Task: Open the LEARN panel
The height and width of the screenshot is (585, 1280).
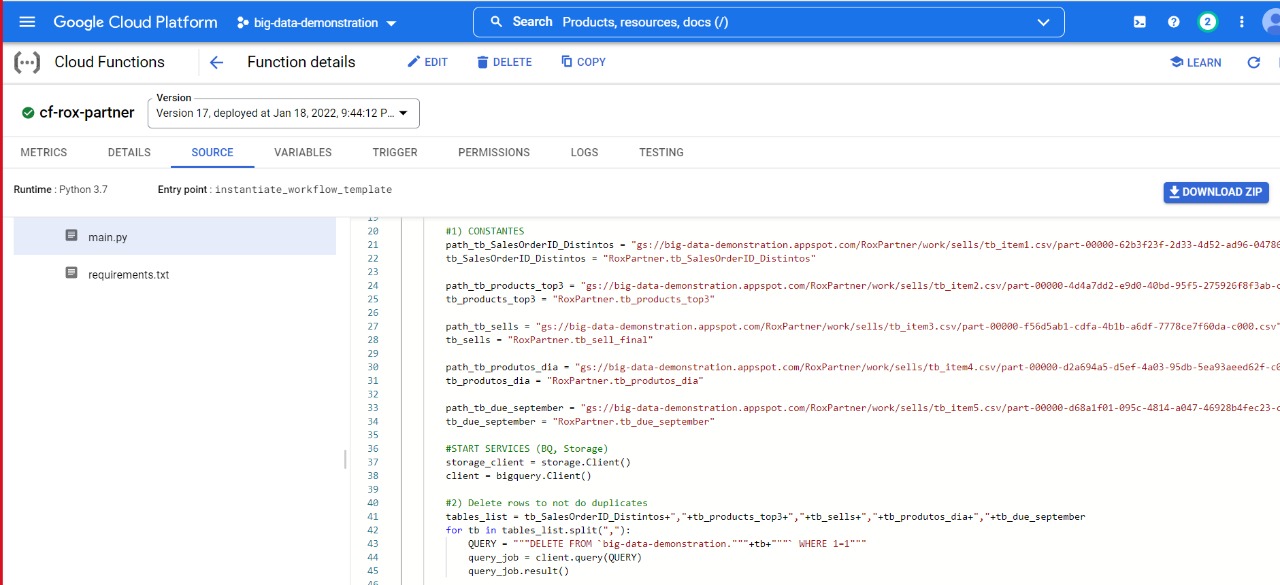Action: [x=1195, y=62]
